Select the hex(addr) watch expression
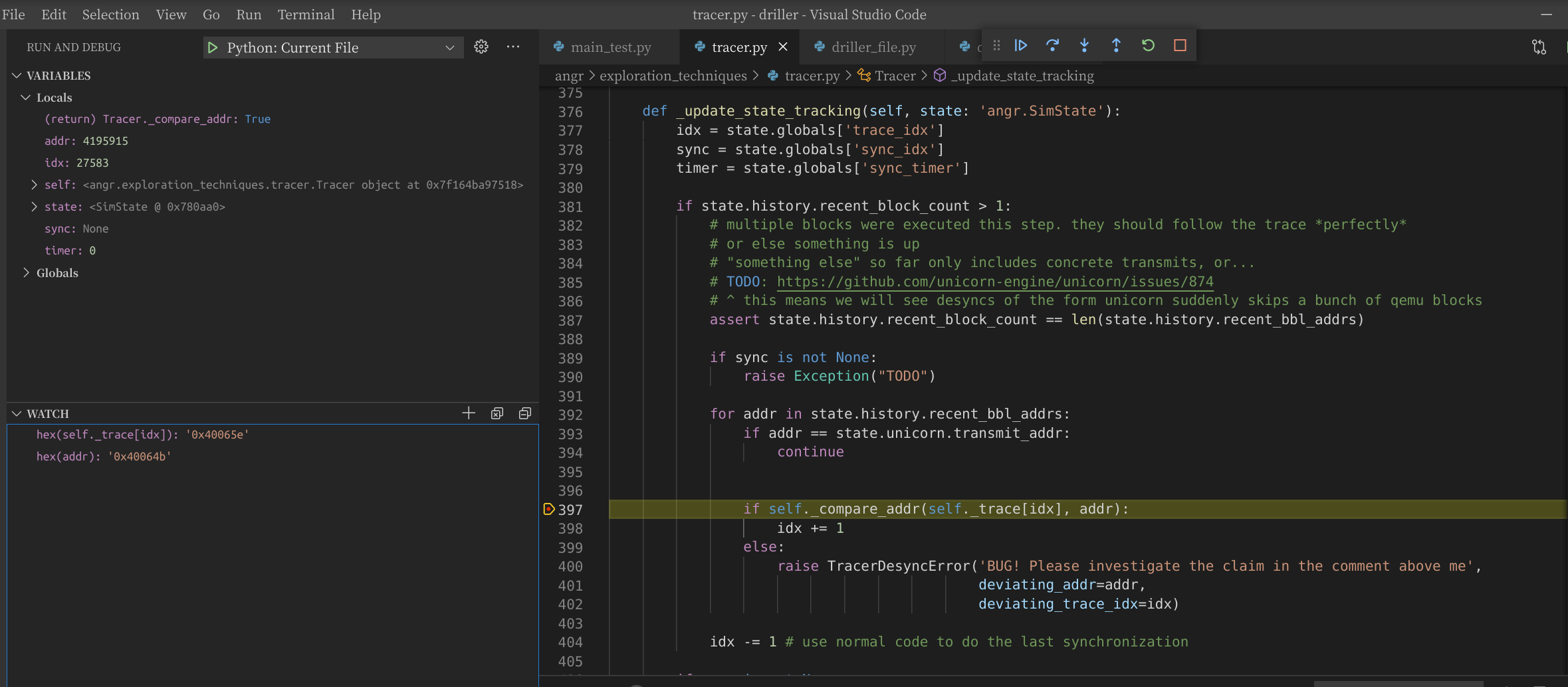Image resolution: width=1568 pixels, height=687 pixels. point(104,456)
